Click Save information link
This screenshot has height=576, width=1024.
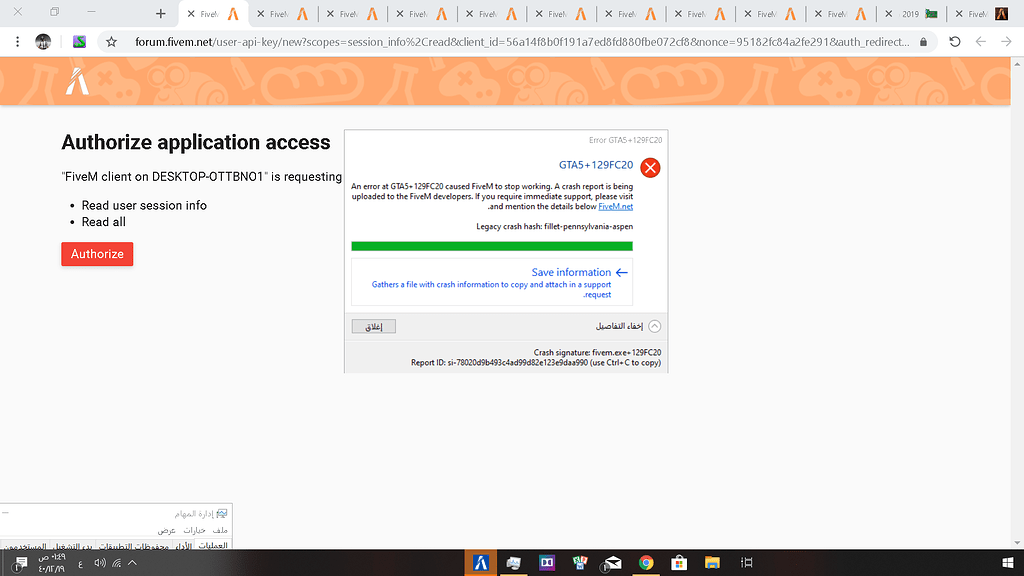571,272
